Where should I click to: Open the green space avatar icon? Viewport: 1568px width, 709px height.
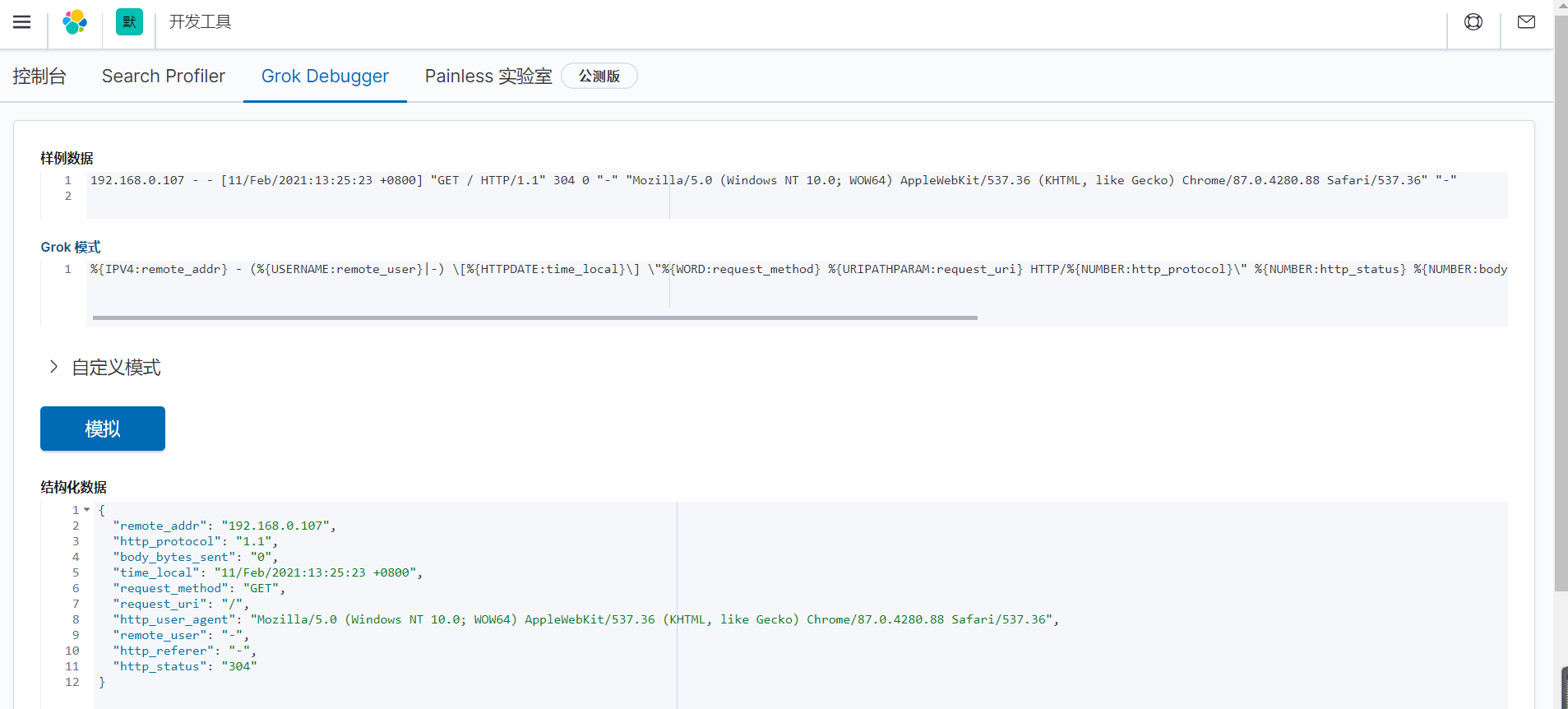point(129,22)
